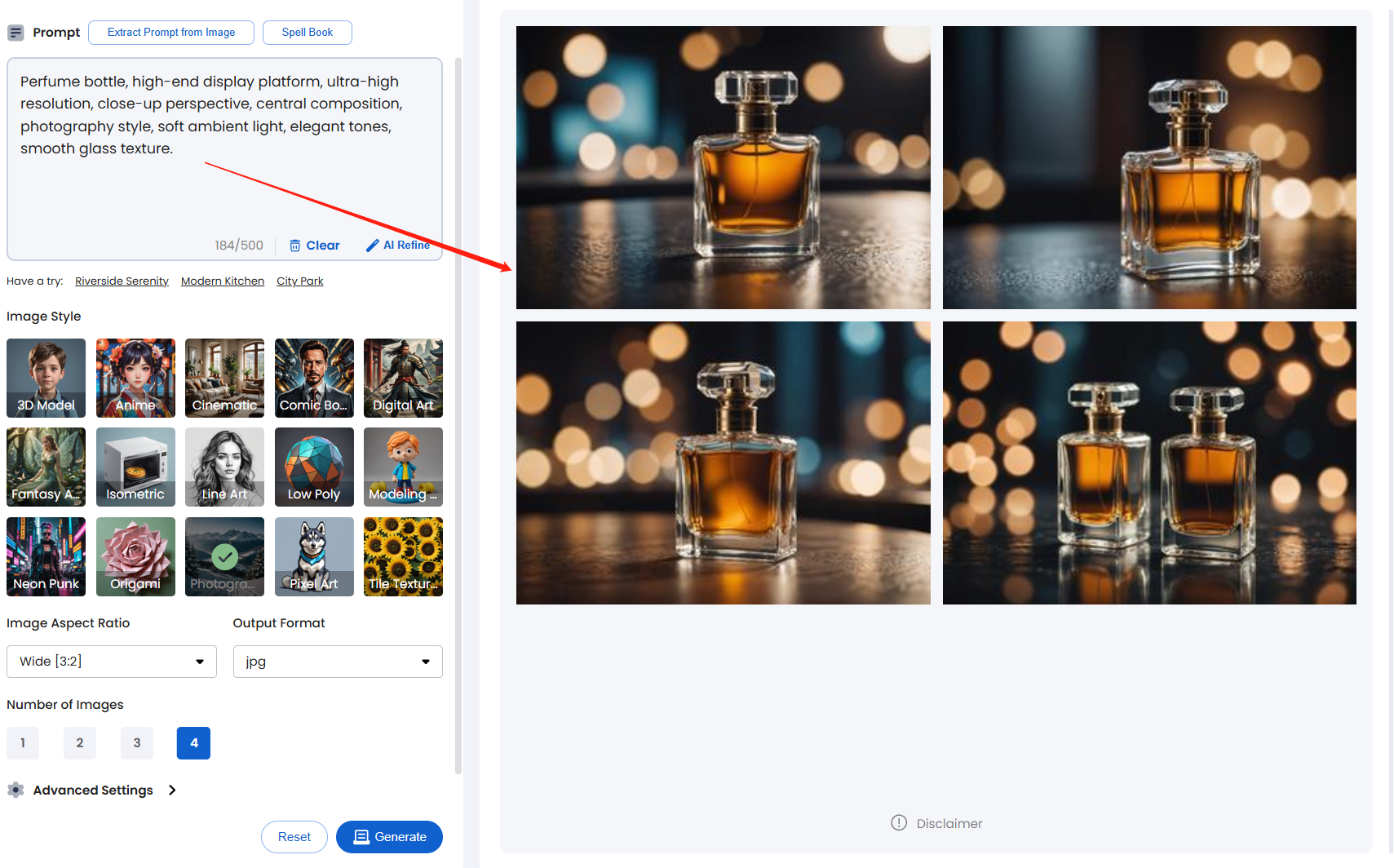Open Extract Prompt from Image
Image resolution: width=1394 pixels, height=868 pixels.
tap(171, 33)
